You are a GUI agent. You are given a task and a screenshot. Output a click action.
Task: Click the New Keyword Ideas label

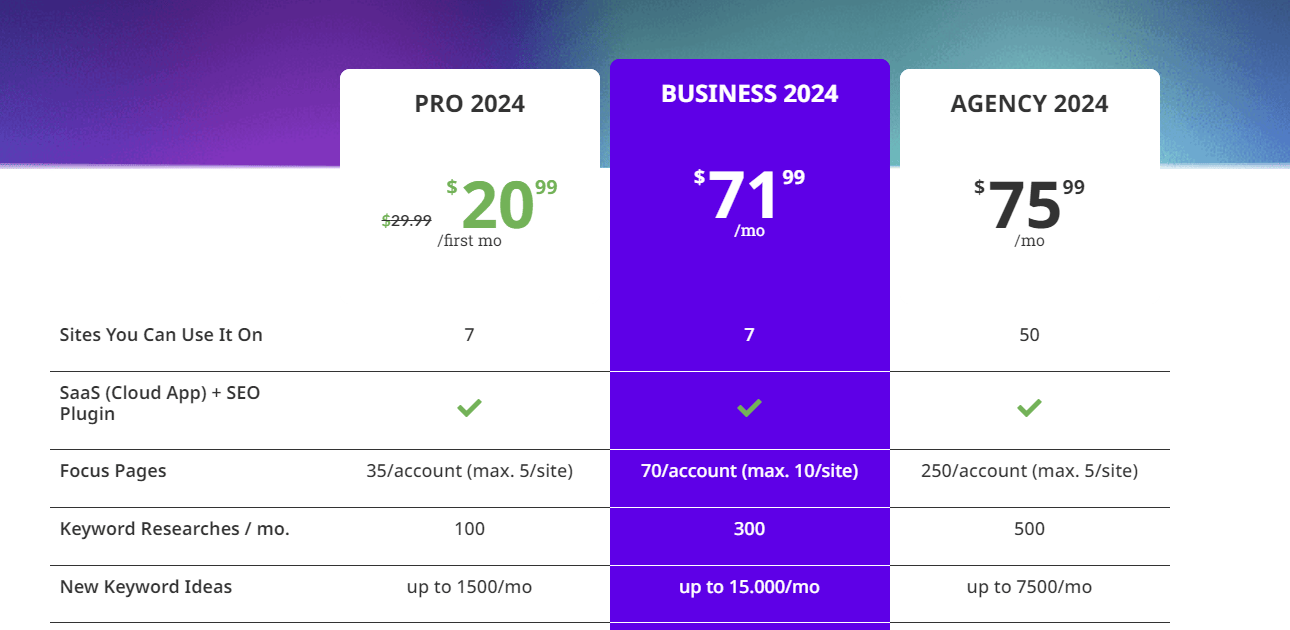click(146, 587)
